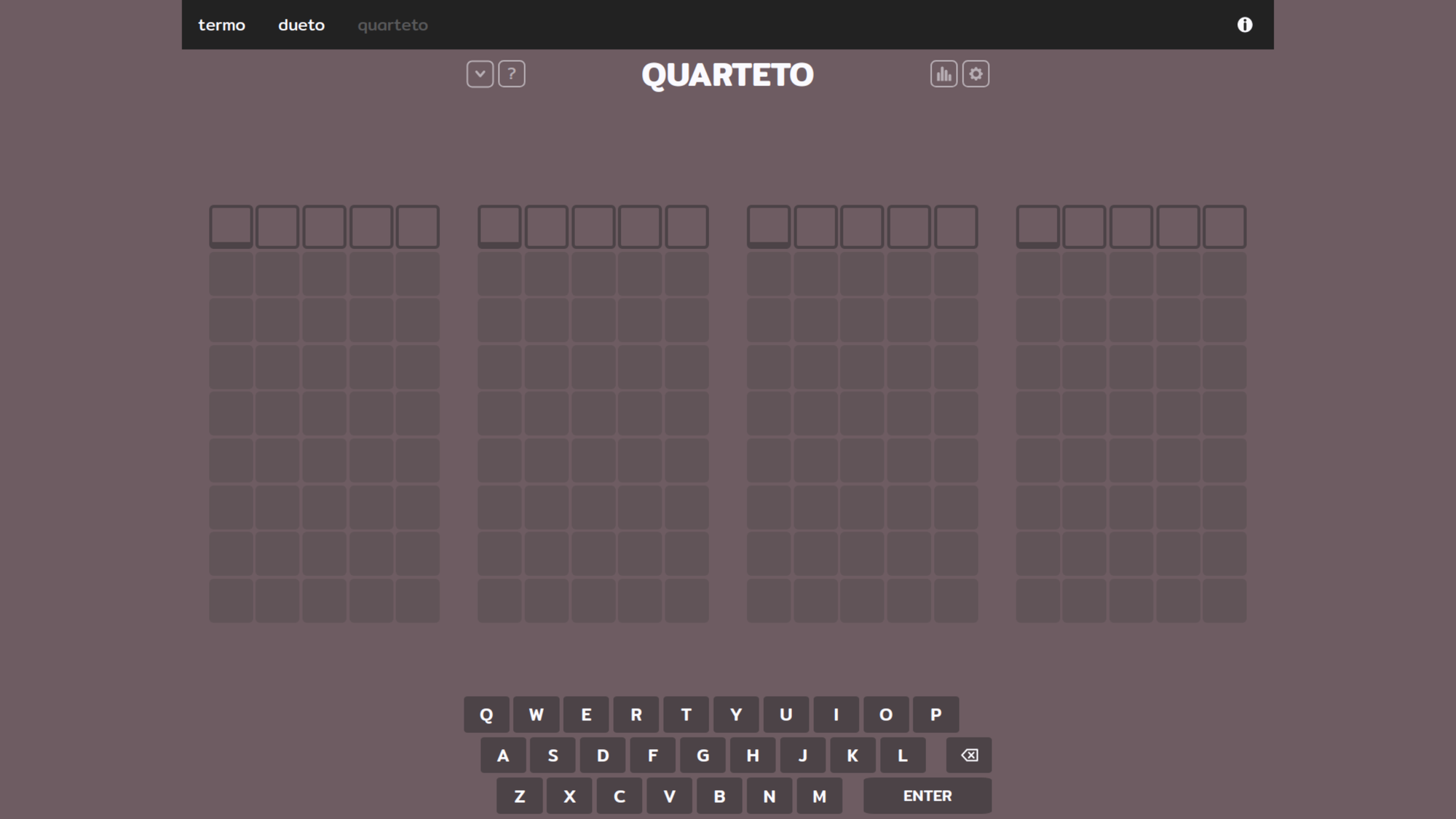Tap the F key on keyboard
1456x819 pixels.
click(x=653, y=755)
